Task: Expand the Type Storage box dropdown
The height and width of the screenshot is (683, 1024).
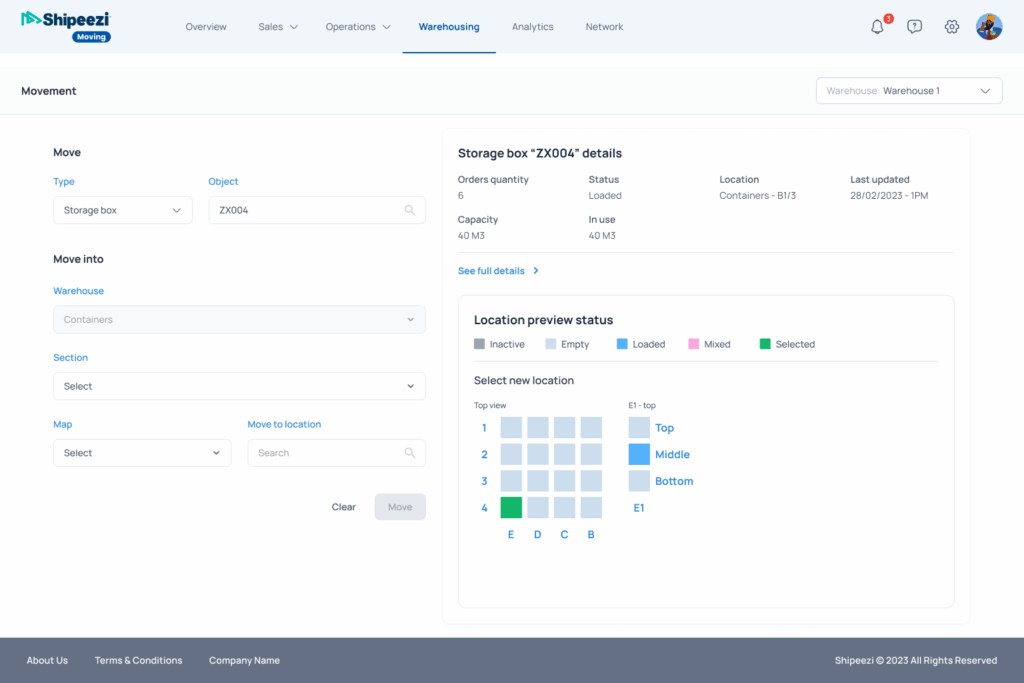Action: (122, 210)
